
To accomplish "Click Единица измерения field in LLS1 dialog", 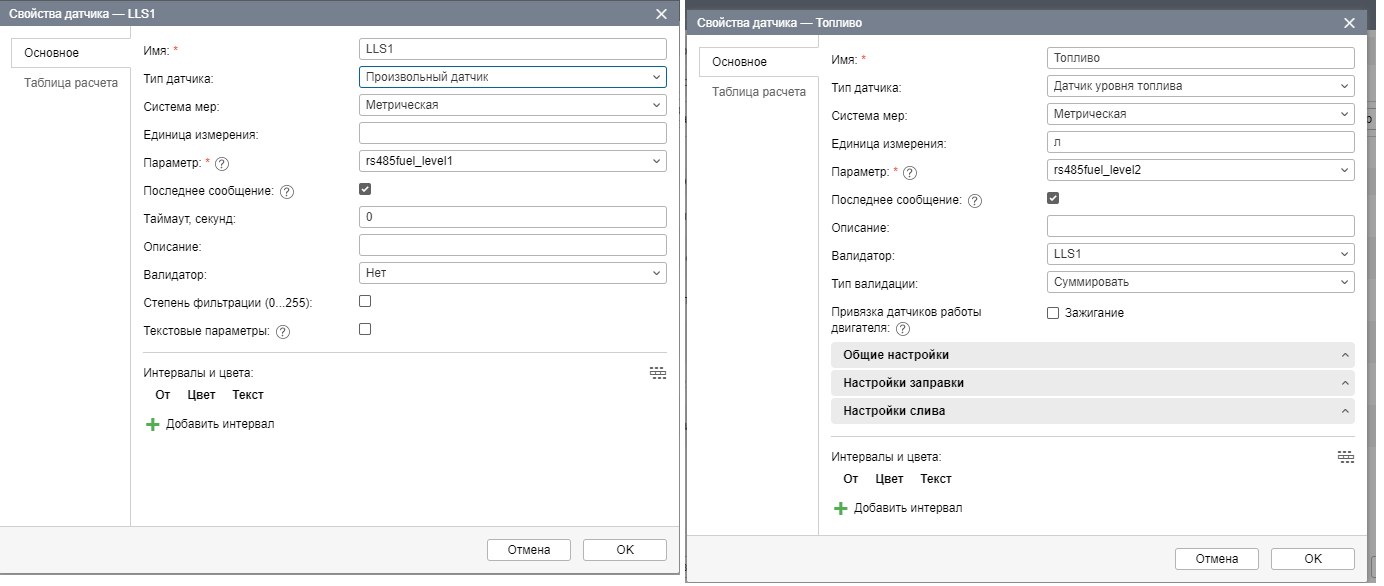I will [x=512, y=133].
